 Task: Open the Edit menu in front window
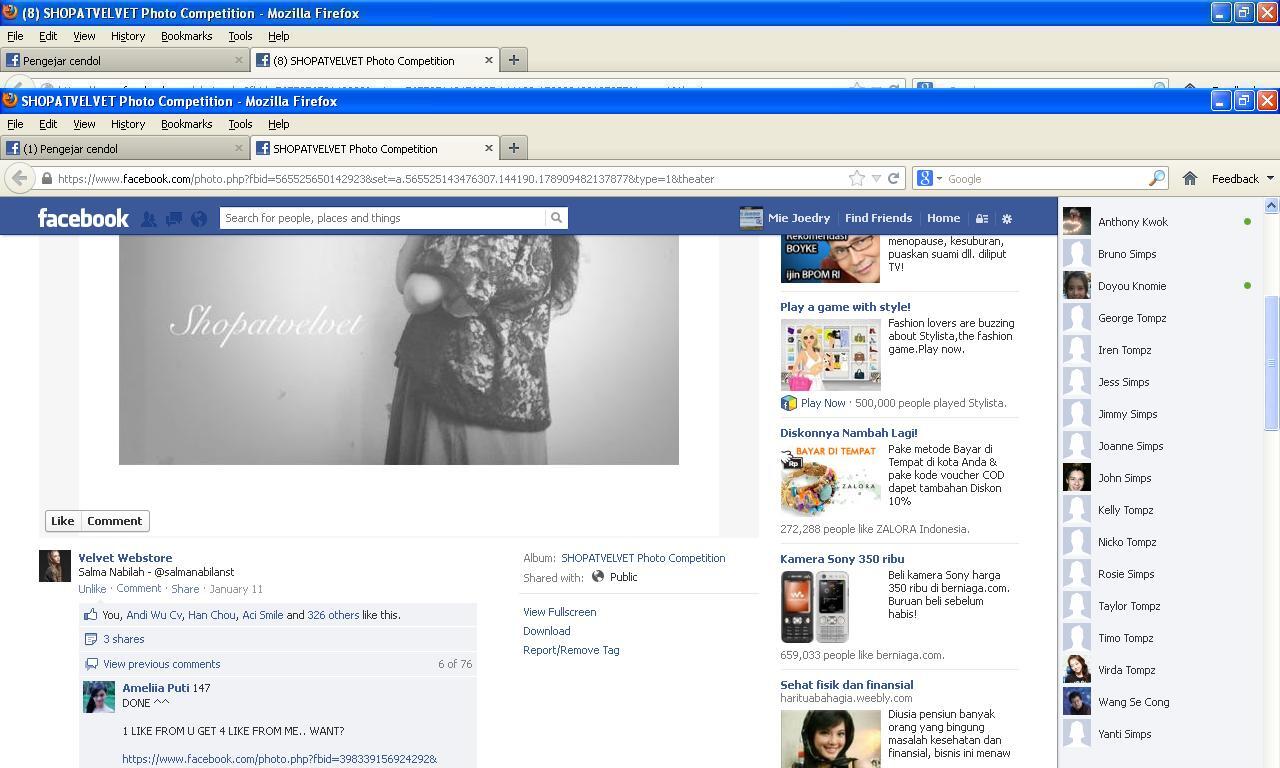48,124
